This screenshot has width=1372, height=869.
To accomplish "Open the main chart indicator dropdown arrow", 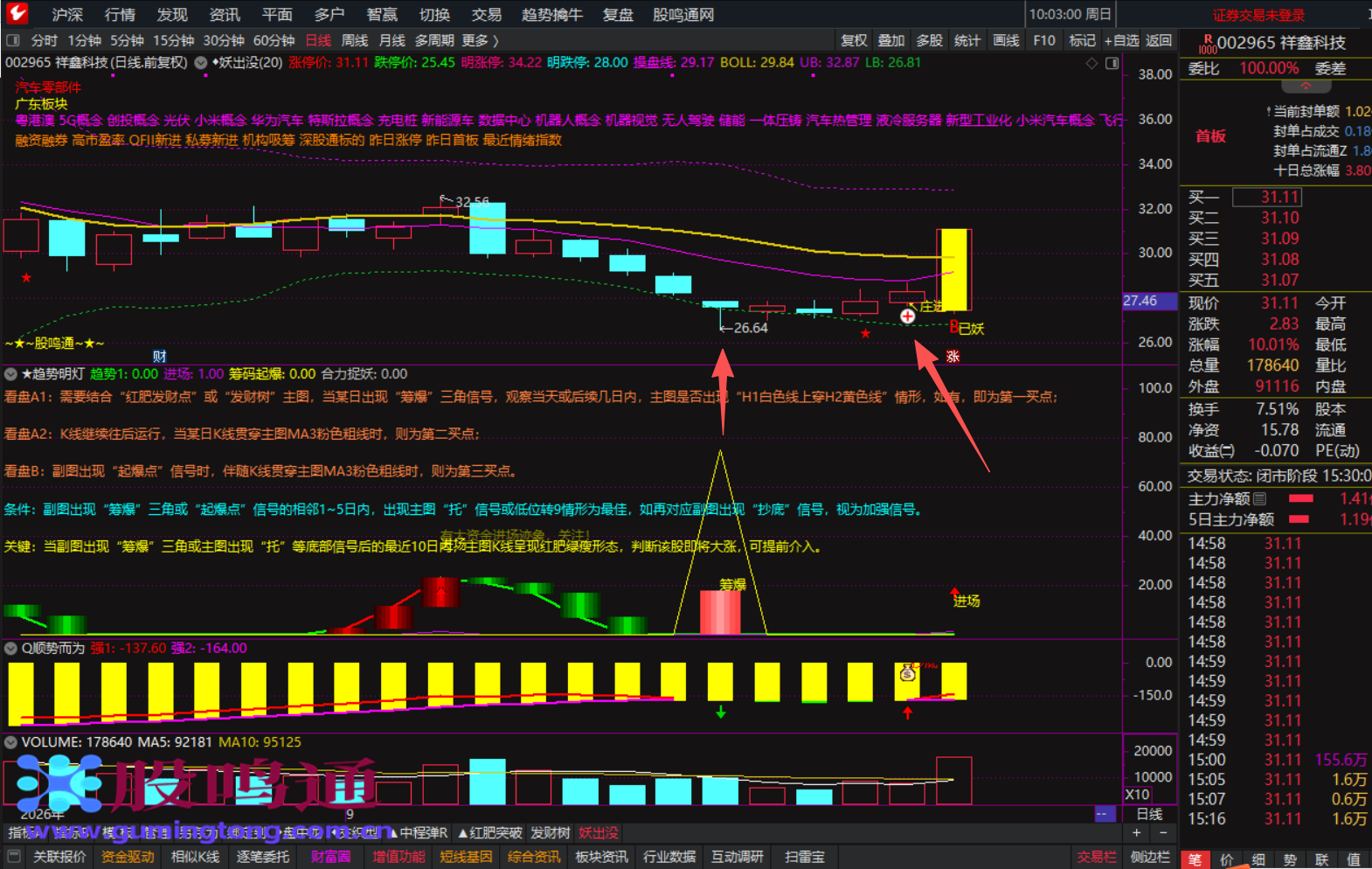I will tap(201, 63).
